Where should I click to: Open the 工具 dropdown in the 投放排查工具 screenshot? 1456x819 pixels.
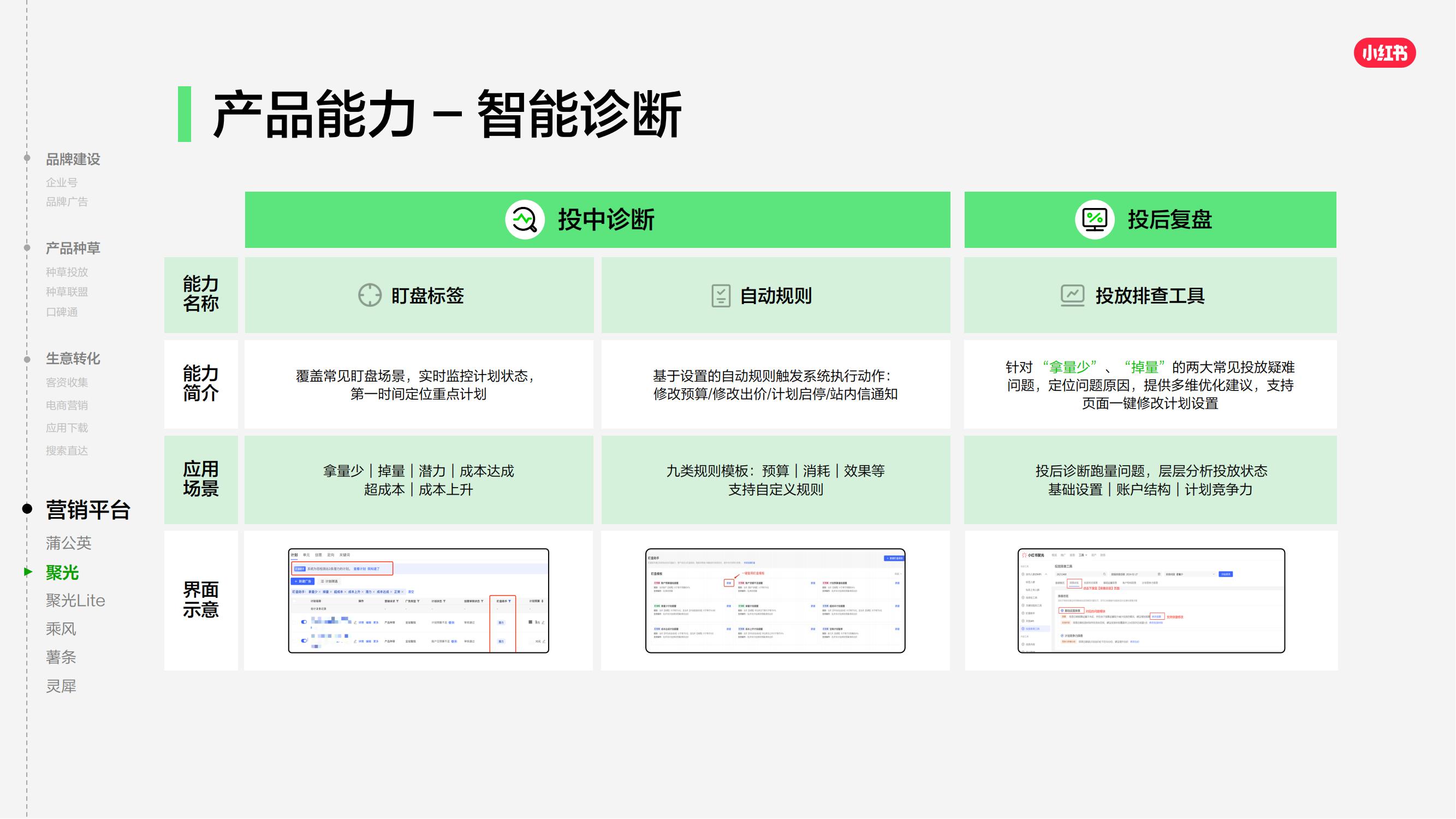[1083, 555]
